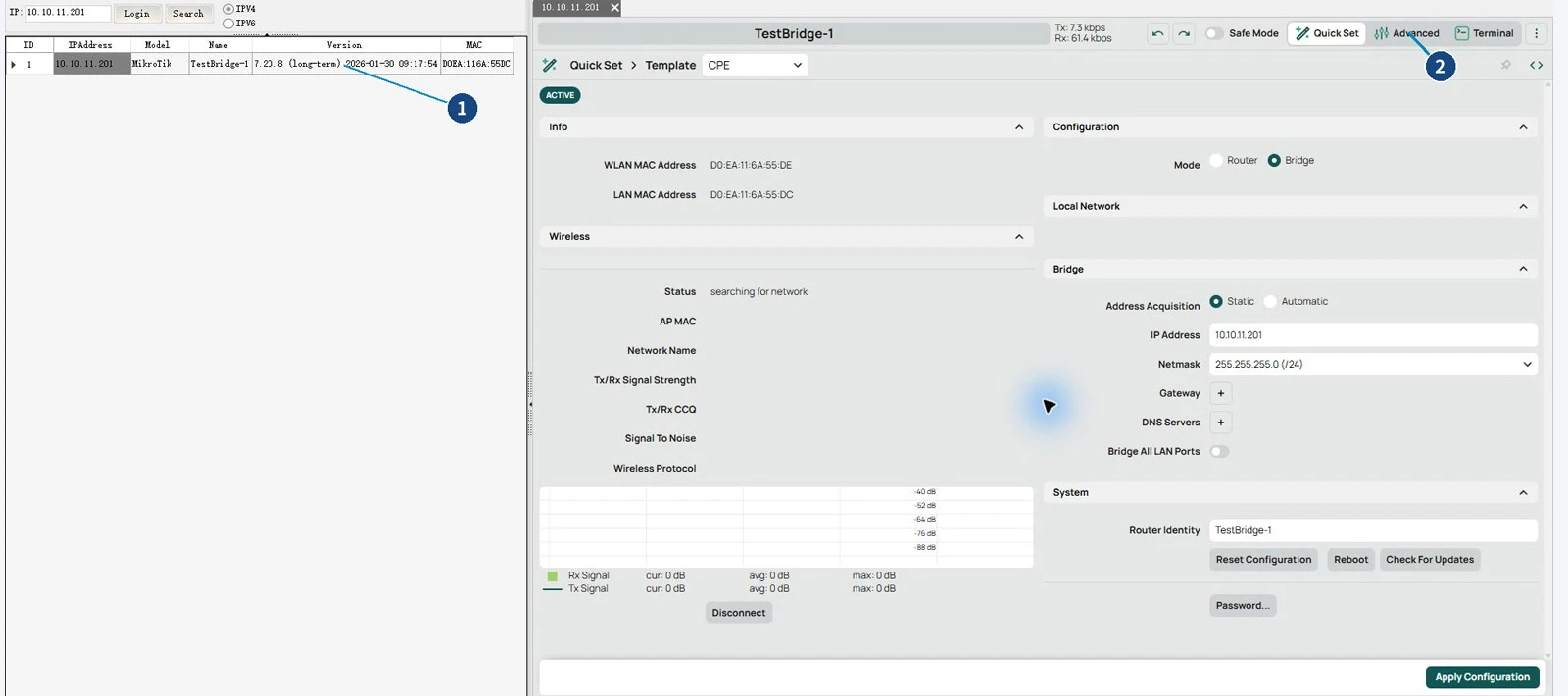This screenshot has width=1568, height=696.
Task: Click the bridge IP Address input field
Action: click(1373, 335)
